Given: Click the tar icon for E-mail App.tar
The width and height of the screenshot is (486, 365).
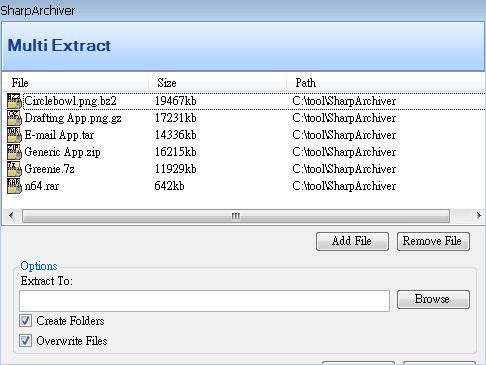Looking at the screenshot, I should click(x=14, y=135).
